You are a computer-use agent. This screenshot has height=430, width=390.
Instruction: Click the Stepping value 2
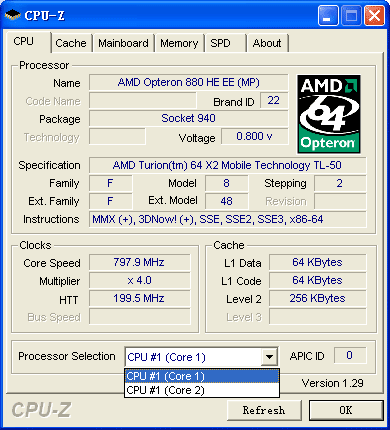coord(340,183)
